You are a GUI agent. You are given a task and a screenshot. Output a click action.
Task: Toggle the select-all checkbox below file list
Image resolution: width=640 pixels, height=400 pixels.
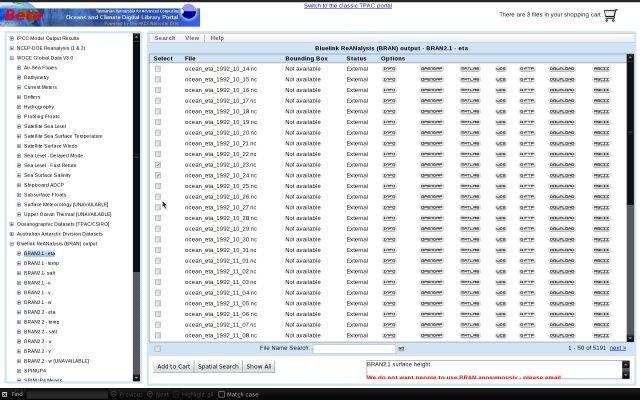point(158,349)
